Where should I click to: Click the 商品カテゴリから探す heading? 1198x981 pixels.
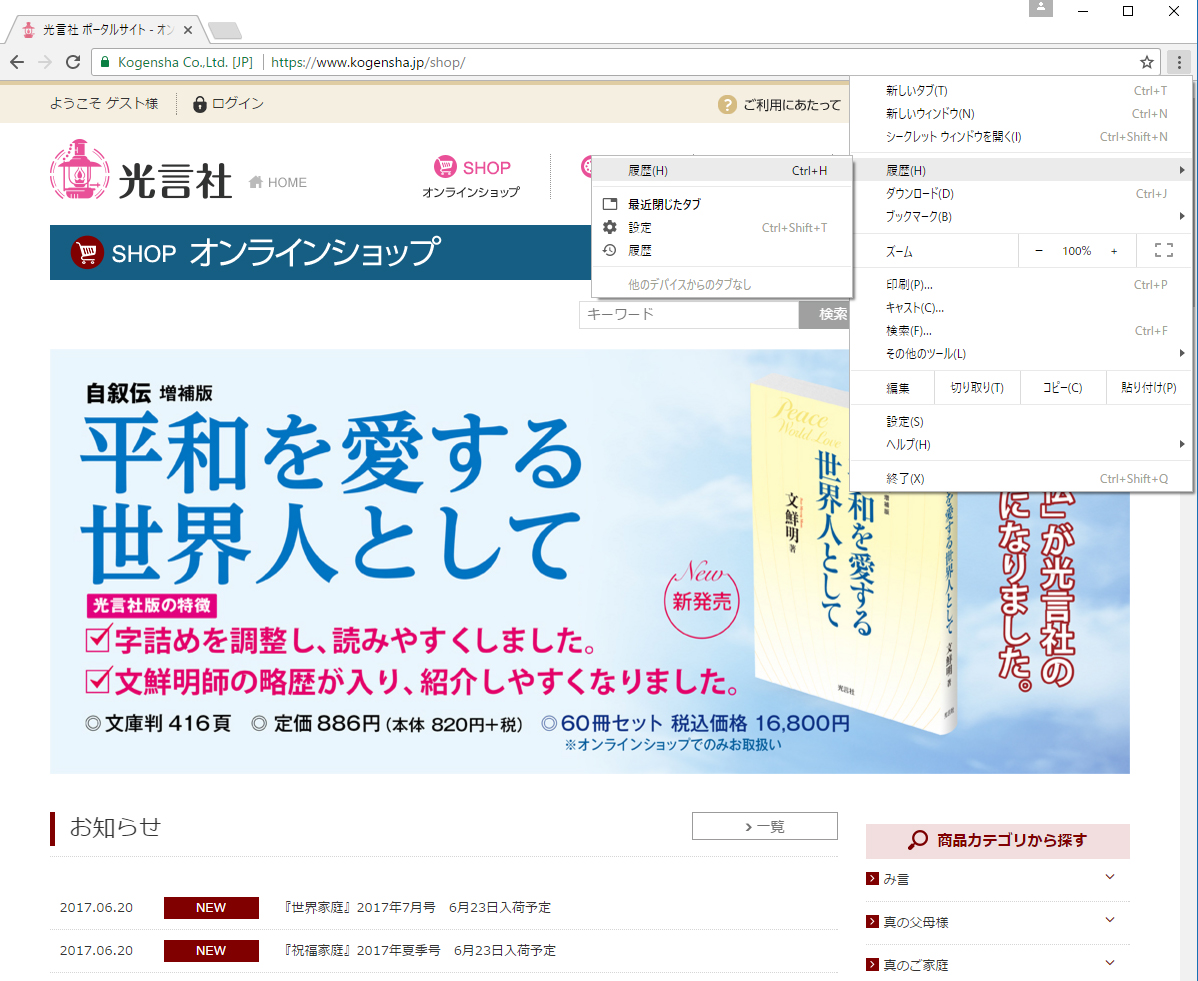tap(1012, 840)
